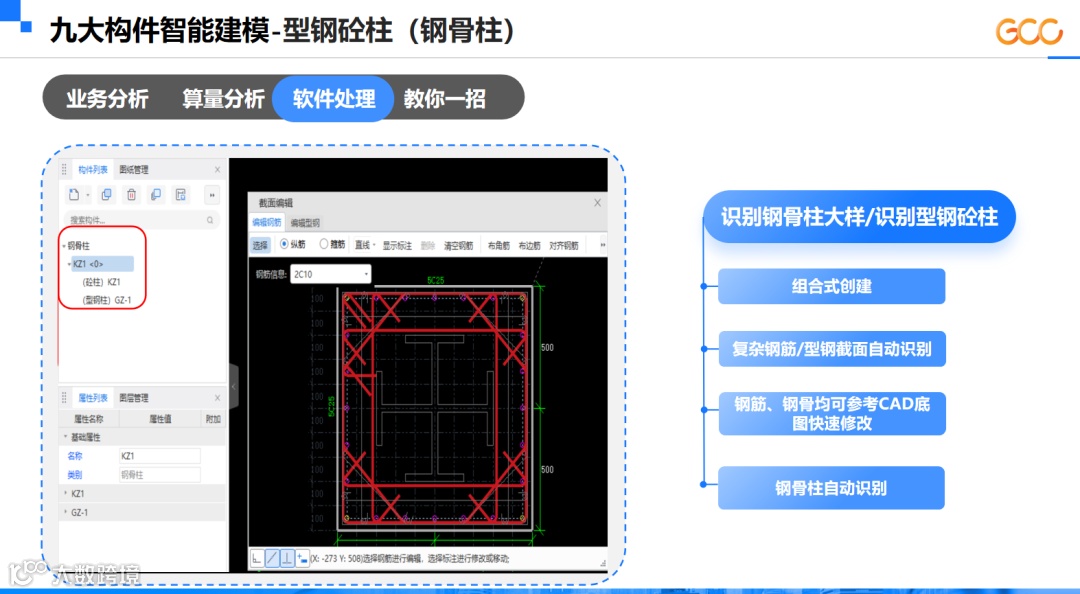Click the 属性名称 column header
This screenshot has height=594, width=1080.
point(88,419)
